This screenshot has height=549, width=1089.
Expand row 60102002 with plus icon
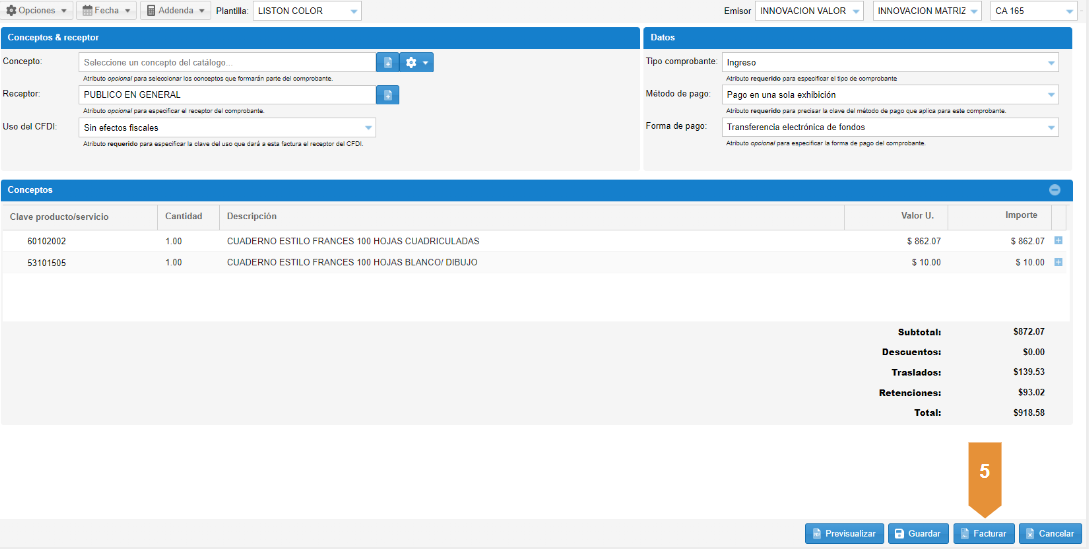[1059, 241]
